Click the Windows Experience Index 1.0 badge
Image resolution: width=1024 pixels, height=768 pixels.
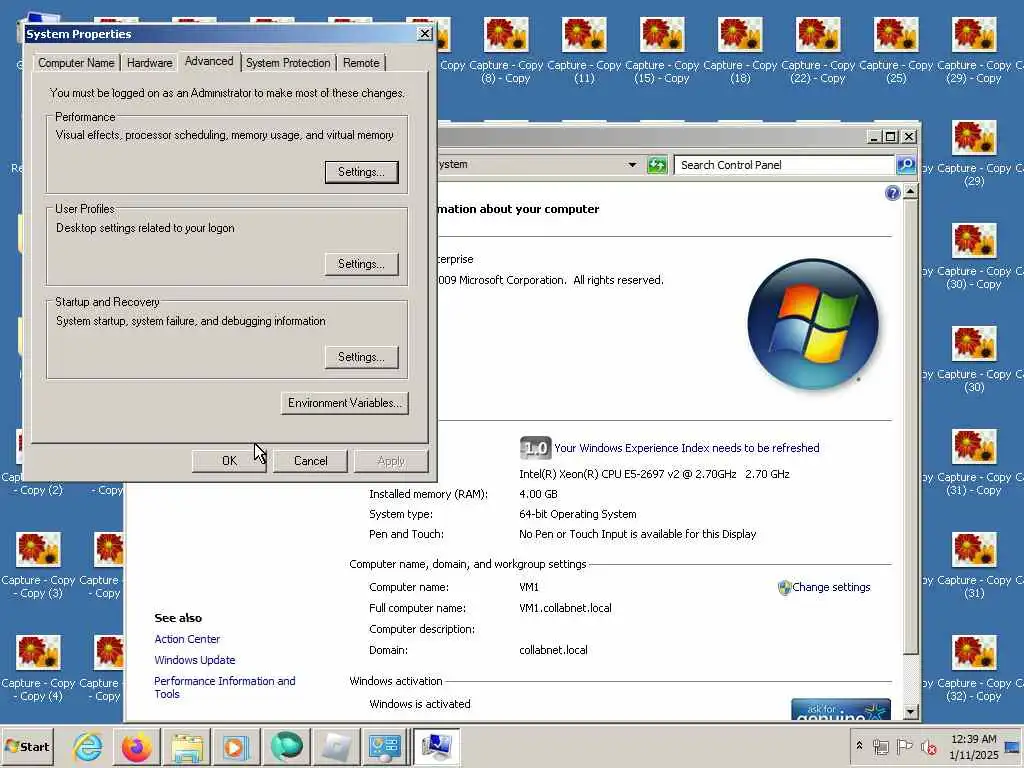tap(536, 448)
